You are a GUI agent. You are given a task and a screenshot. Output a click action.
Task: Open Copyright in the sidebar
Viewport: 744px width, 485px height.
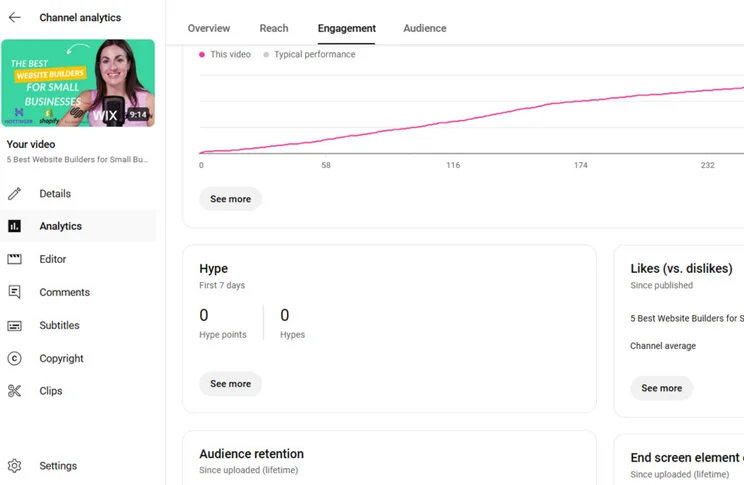pyautogui.click(x=78, y=358)
